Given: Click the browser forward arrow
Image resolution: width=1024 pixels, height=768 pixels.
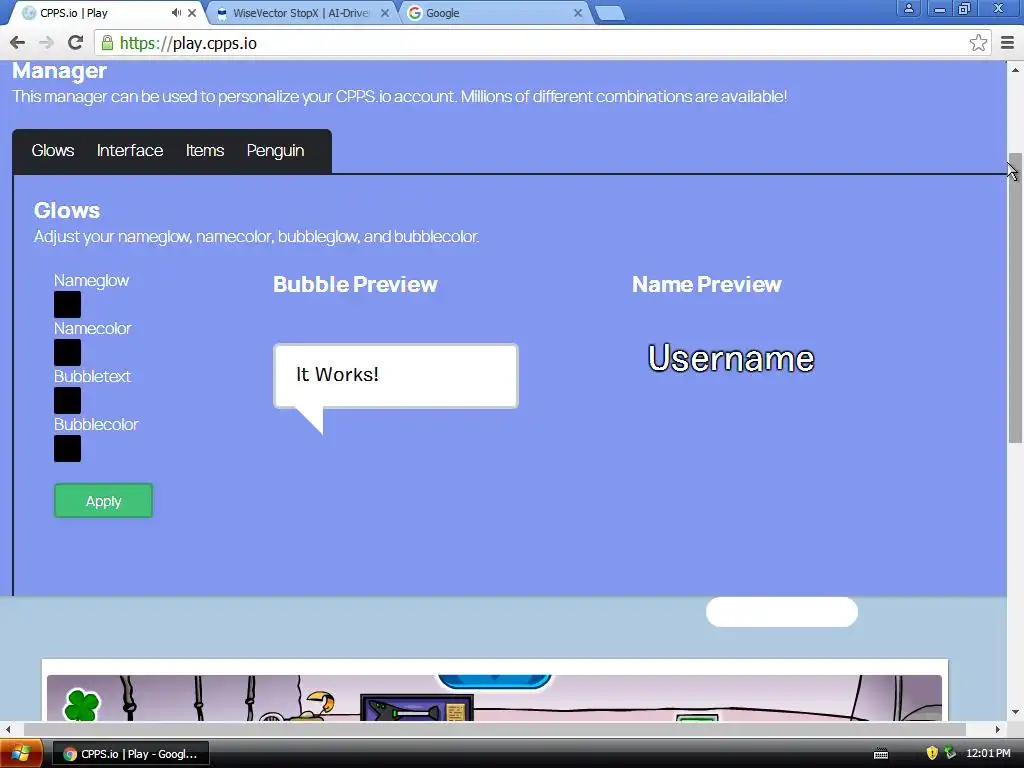Looking at the screenshot, I should (x=46, y=43).
